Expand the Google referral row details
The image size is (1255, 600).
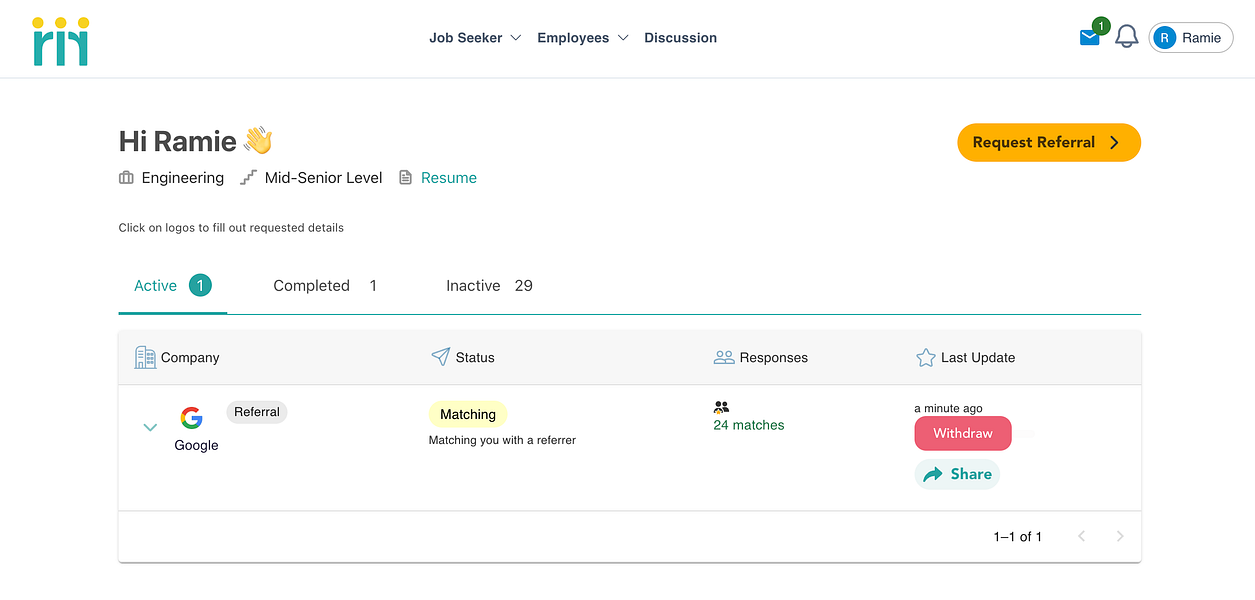[x=150, y=427]
